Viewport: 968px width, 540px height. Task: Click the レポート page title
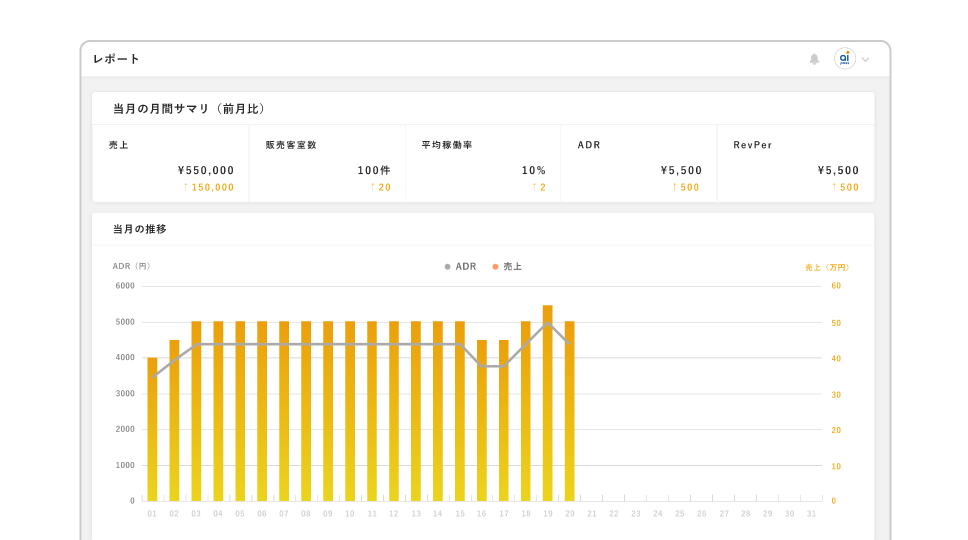point(116,59)
